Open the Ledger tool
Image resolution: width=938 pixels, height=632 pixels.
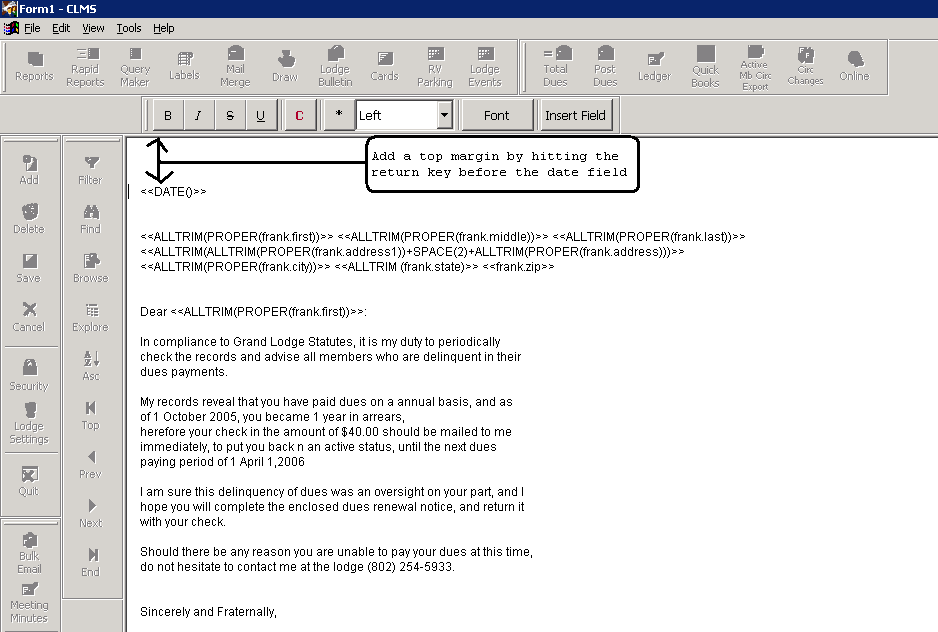pyautogui.click(x=654, y=66)
